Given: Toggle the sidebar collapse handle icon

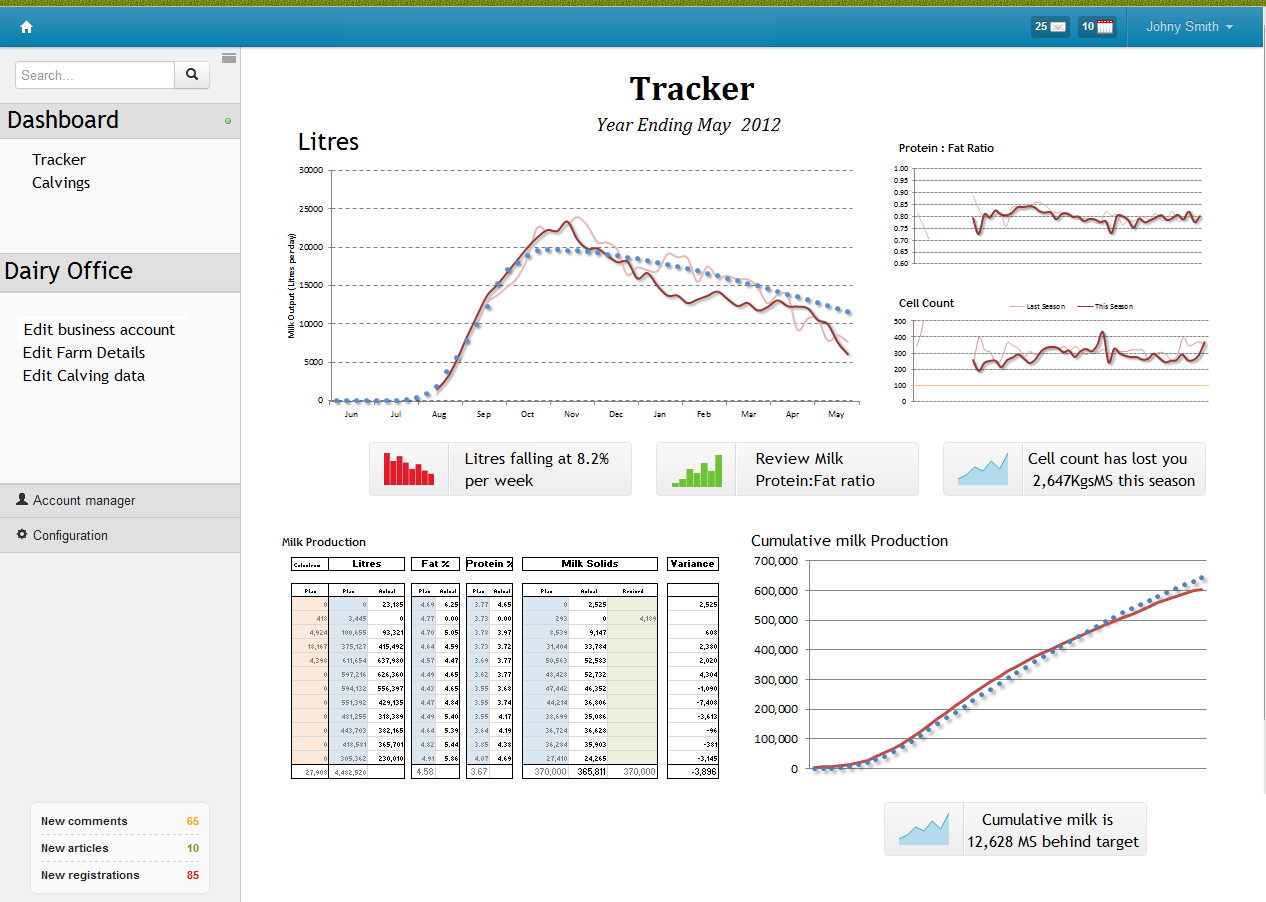Looking at the screenshot, I should [229, 58].
